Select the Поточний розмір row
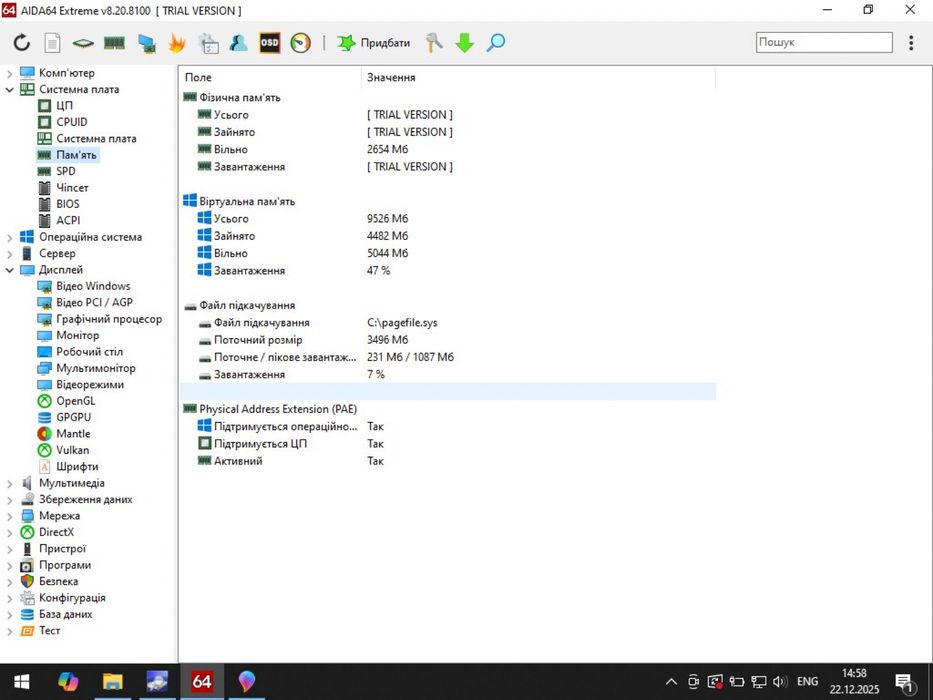 [x=447, y=340]
